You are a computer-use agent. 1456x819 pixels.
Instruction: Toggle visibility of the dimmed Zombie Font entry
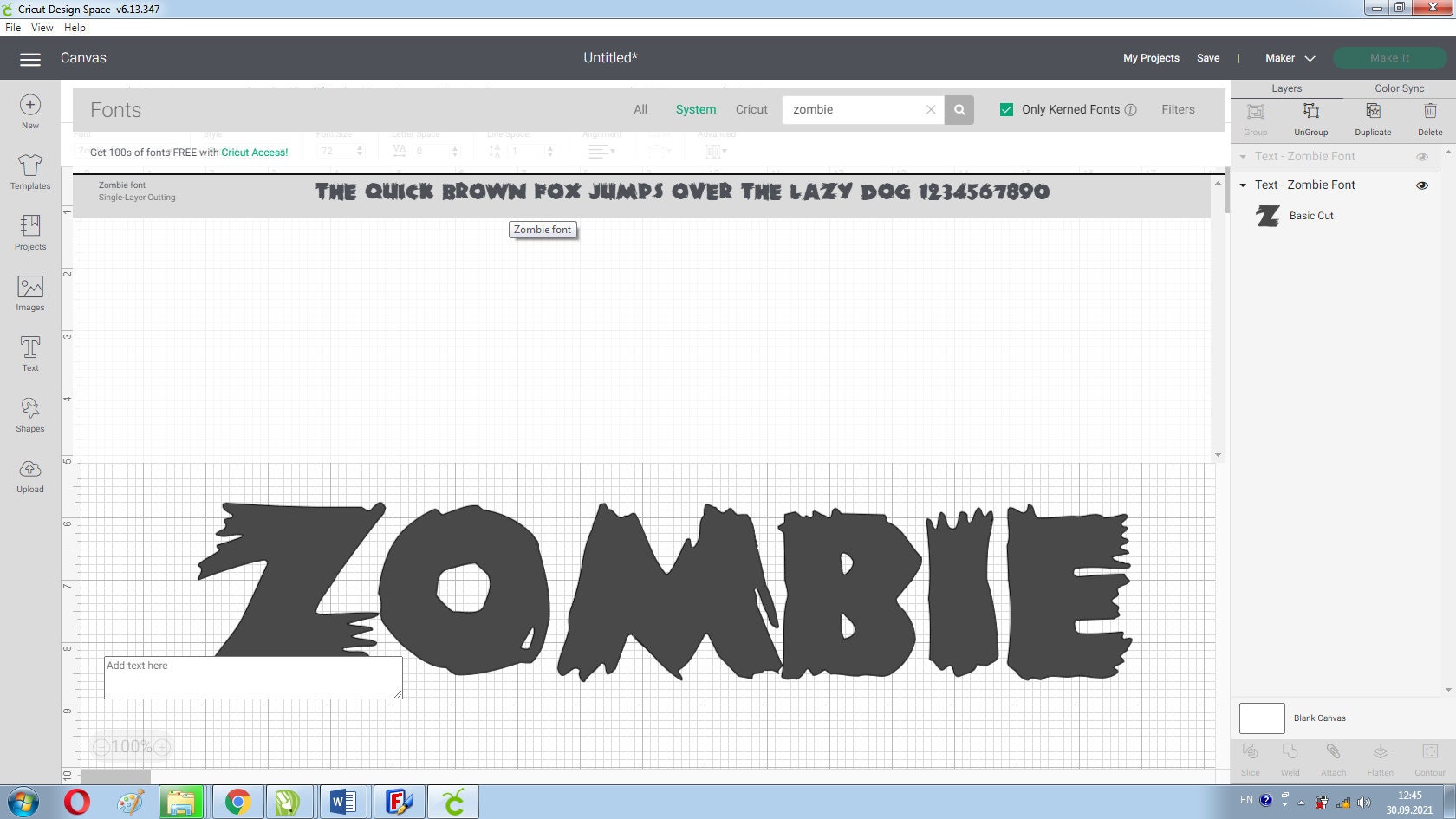(1421, 156)
